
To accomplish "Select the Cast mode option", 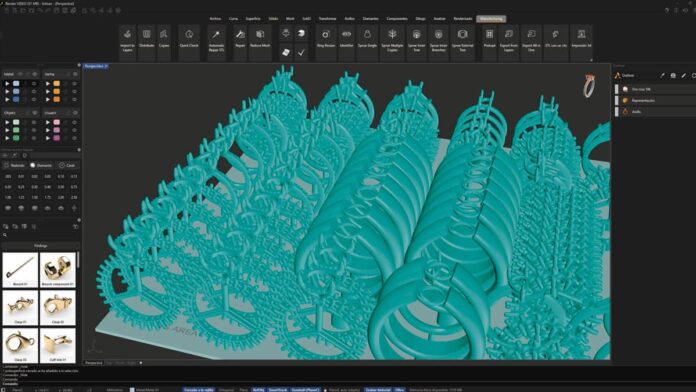I will [x=67, y=165].
